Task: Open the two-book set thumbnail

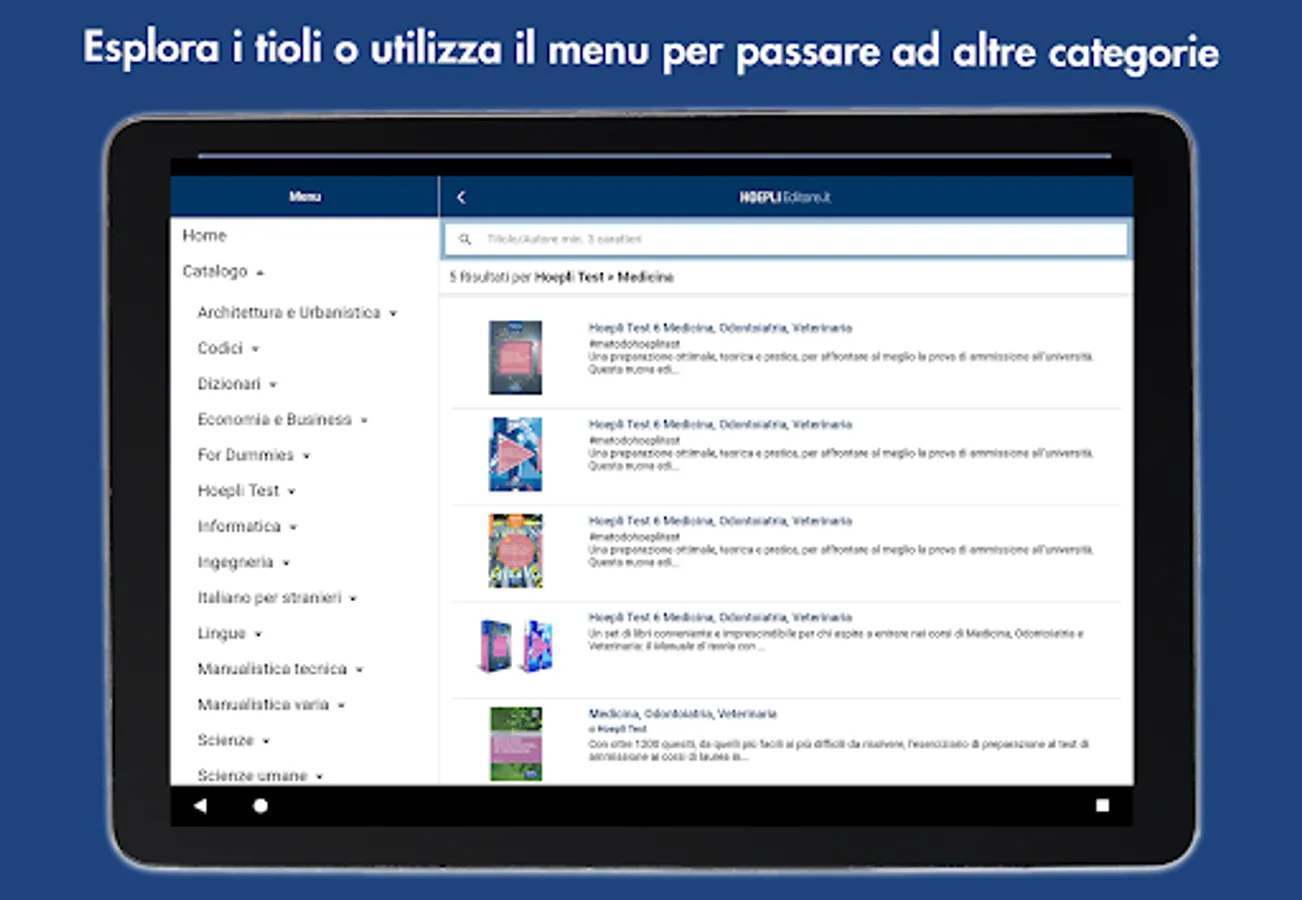Action: (516, 646)
